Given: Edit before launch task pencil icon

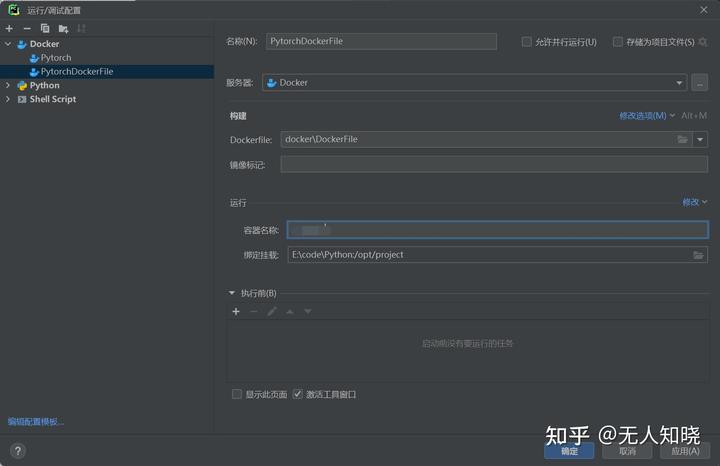Looking at the screenshot, I should (272, 312).
